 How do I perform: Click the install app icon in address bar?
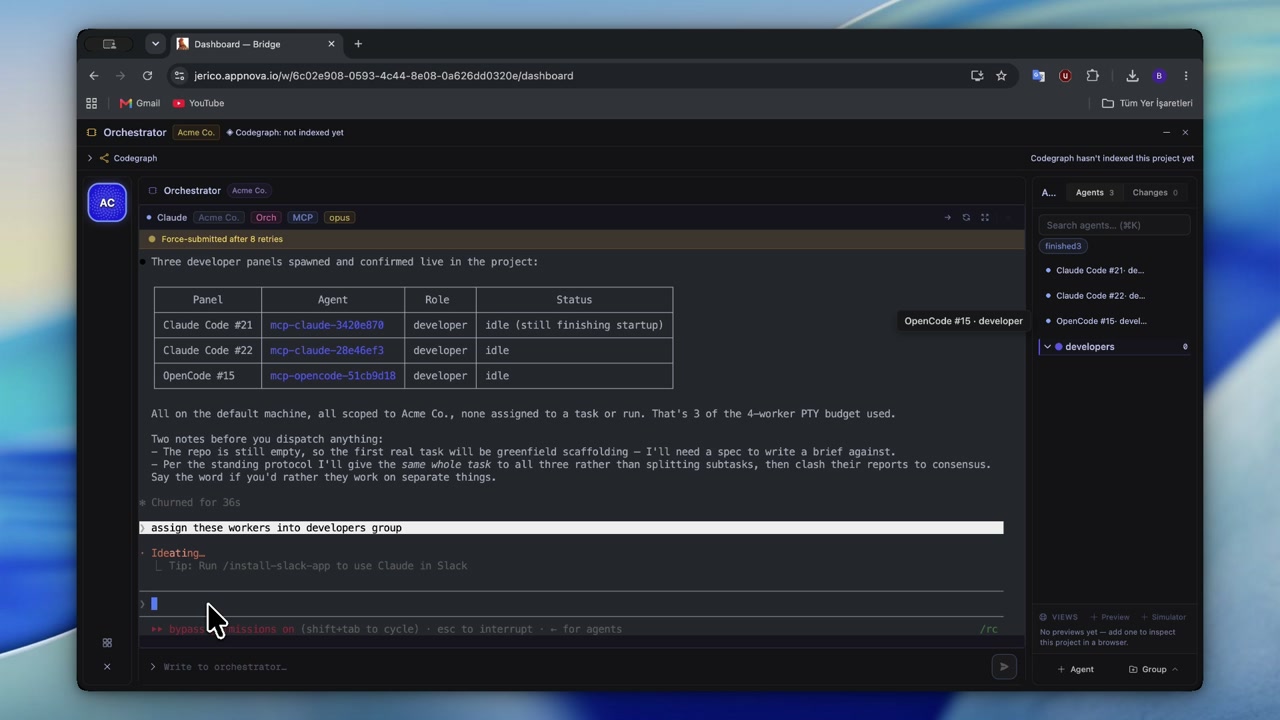977,76
